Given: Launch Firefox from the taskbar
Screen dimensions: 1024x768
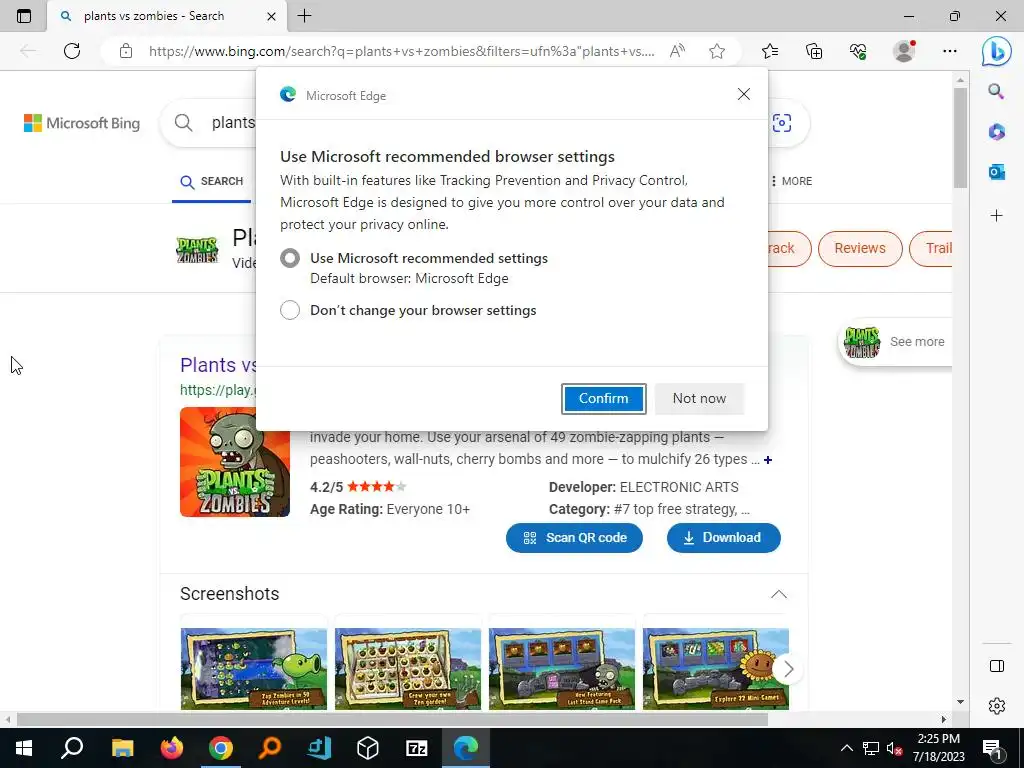Looking at the screenshot, I should (172, 748).
